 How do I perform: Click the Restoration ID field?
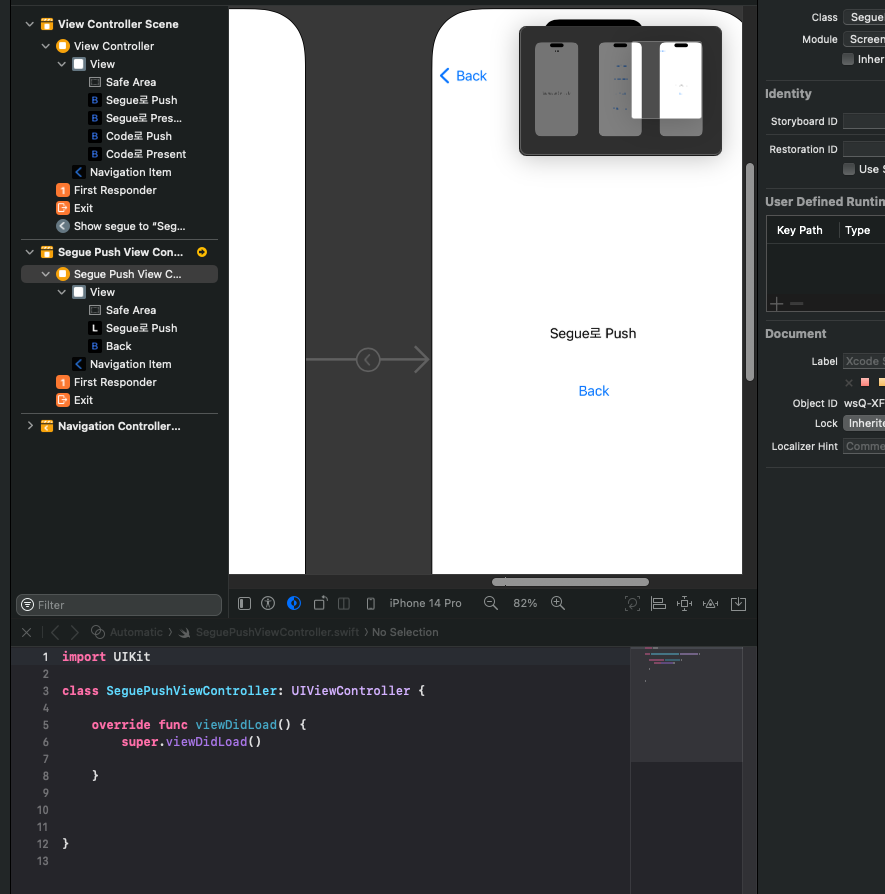point(864,149)
